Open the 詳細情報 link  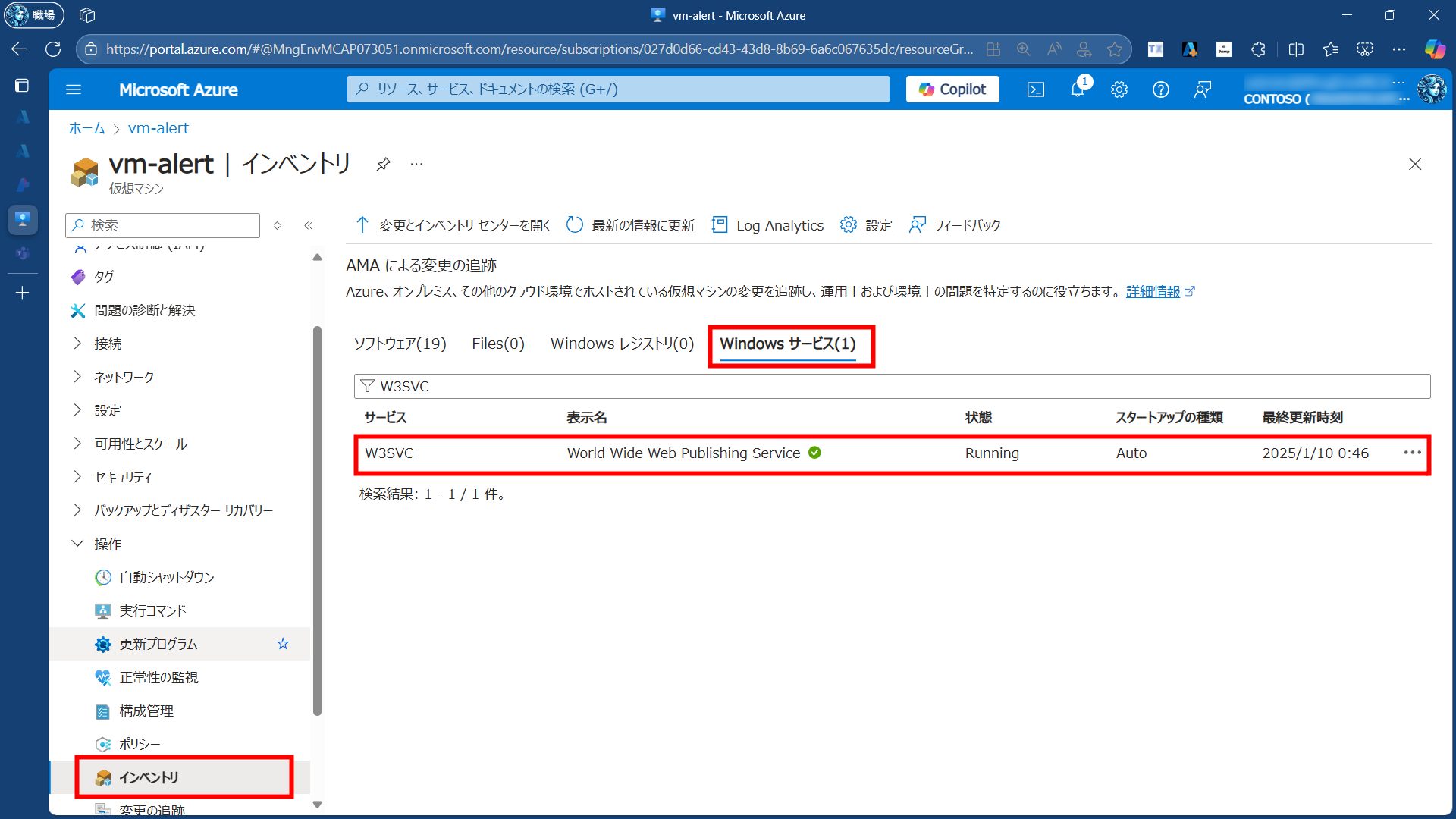tap(1153, 292)
